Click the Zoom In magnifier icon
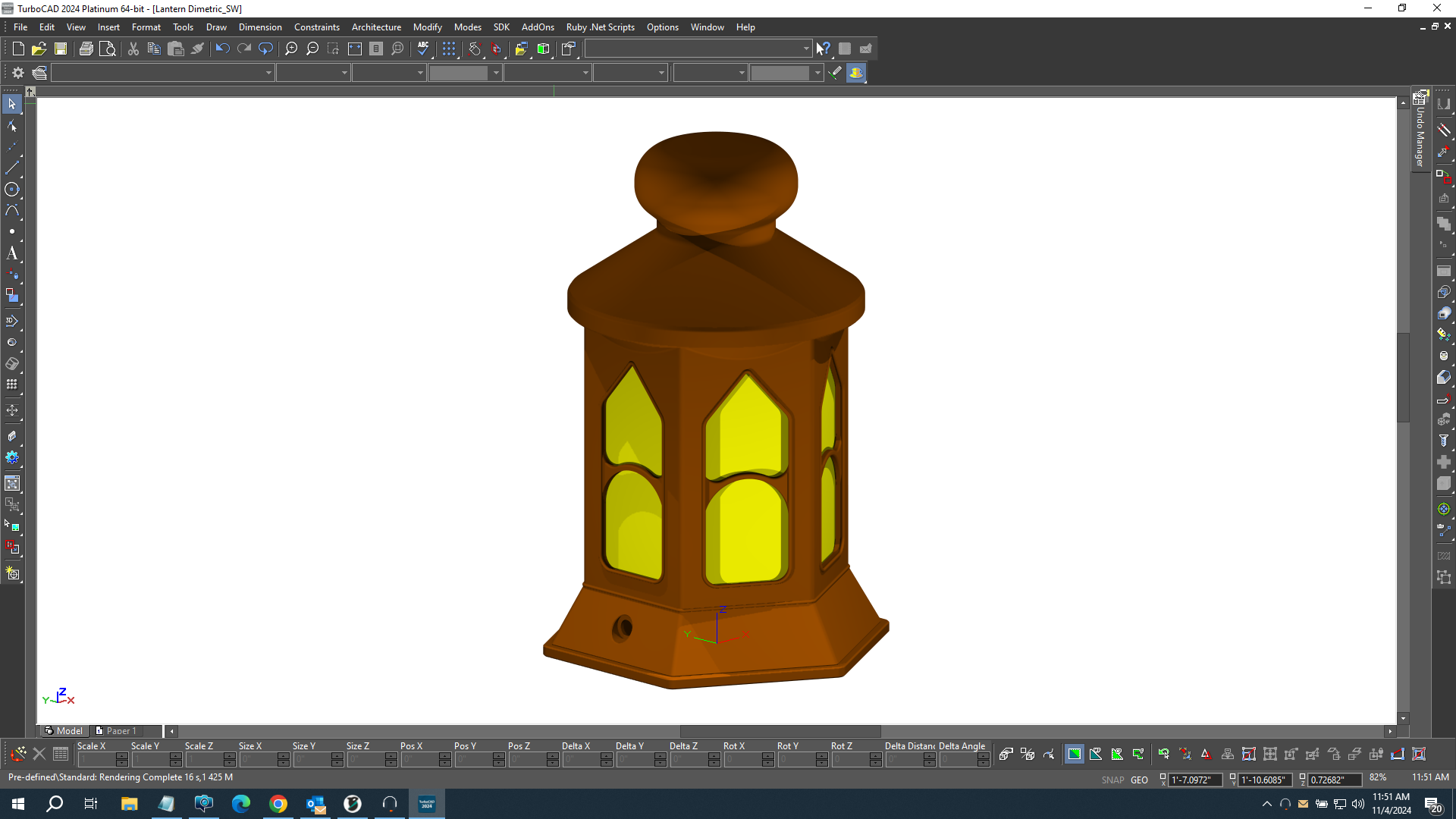Viewport: 1456px width, 819px height. tap(291, 49)
